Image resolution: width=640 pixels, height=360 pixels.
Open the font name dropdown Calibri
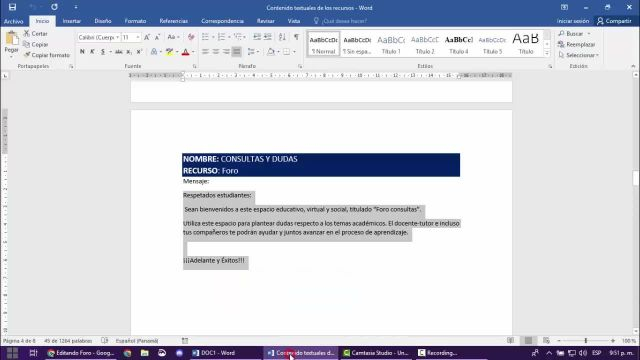(x=98, y=37)
